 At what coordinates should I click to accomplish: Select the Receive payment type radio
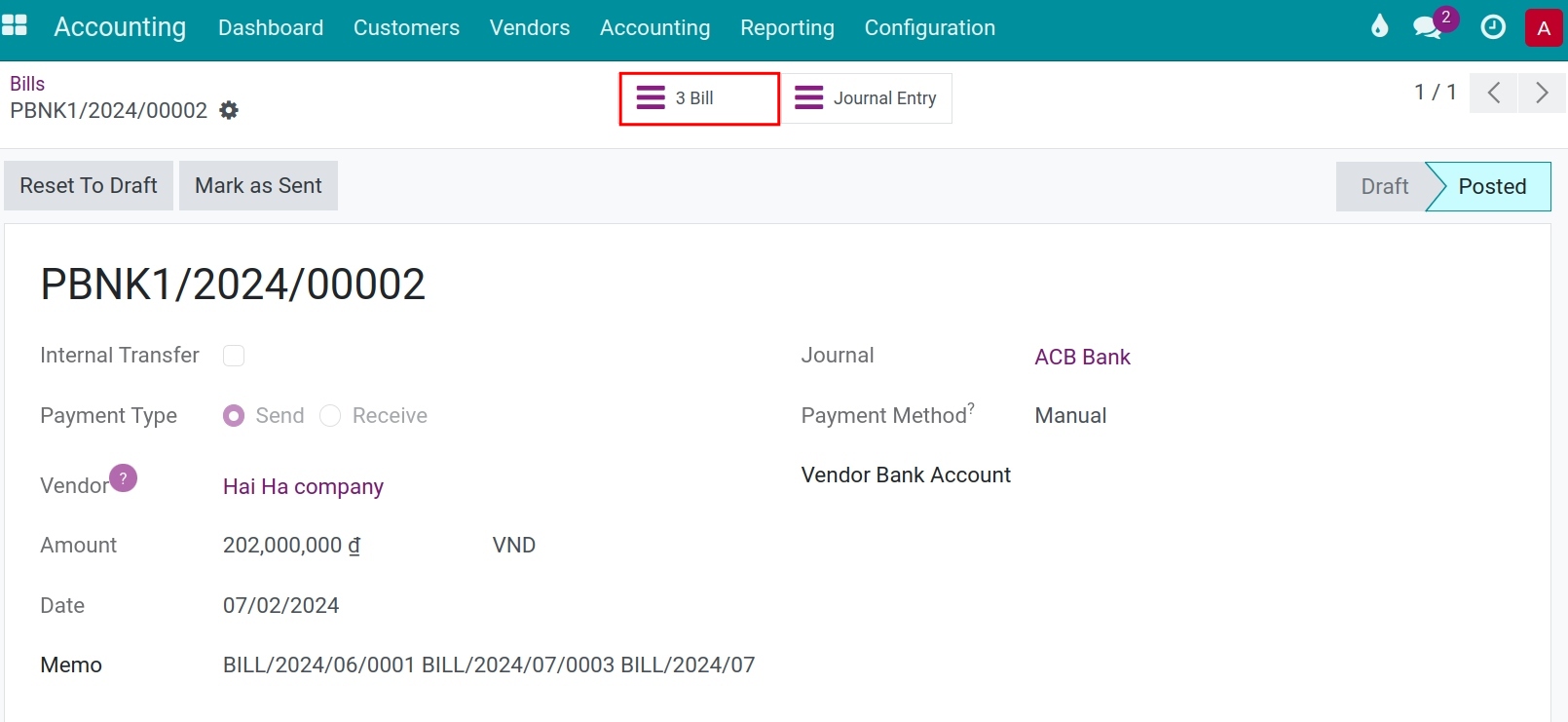pos(330,416)
